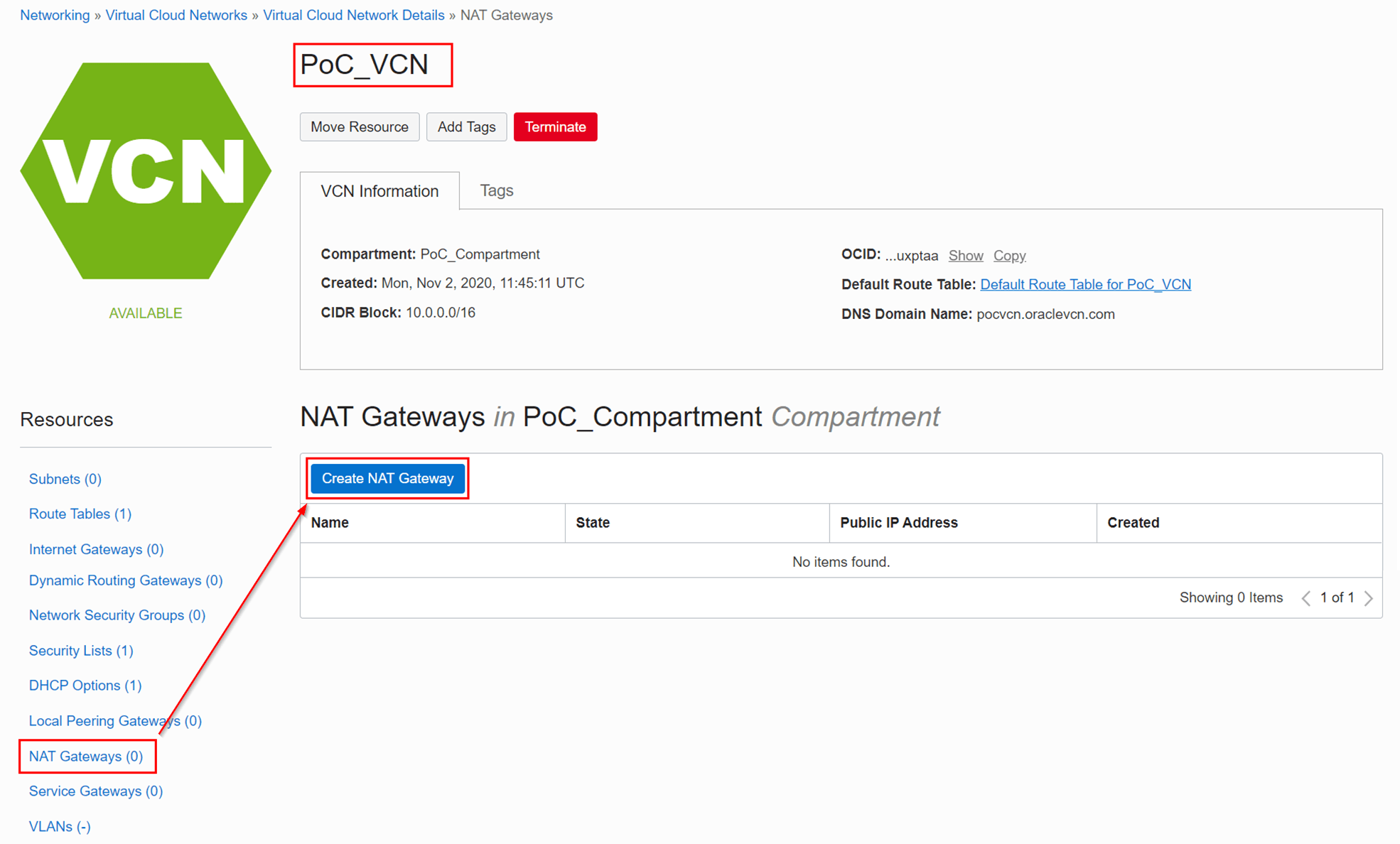Click the next page chevron
This screenshot has width=1400, height=844.
point(1370,597)
